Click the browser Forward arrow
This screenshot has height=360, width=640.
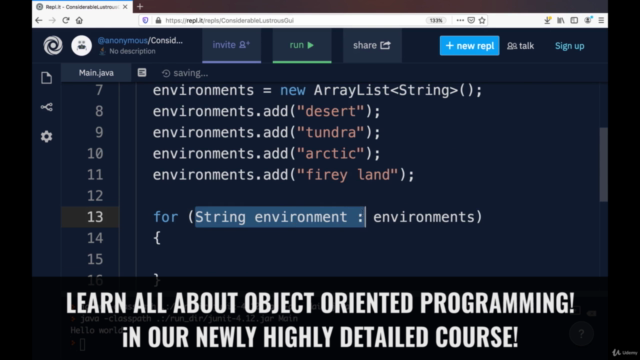pos(52,20)
